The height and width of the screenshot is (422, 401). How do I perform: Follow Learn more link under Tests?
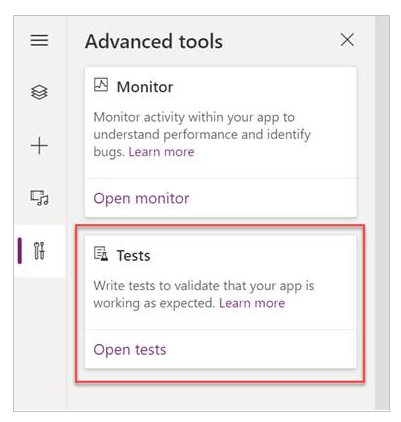(x=252, y=303)
